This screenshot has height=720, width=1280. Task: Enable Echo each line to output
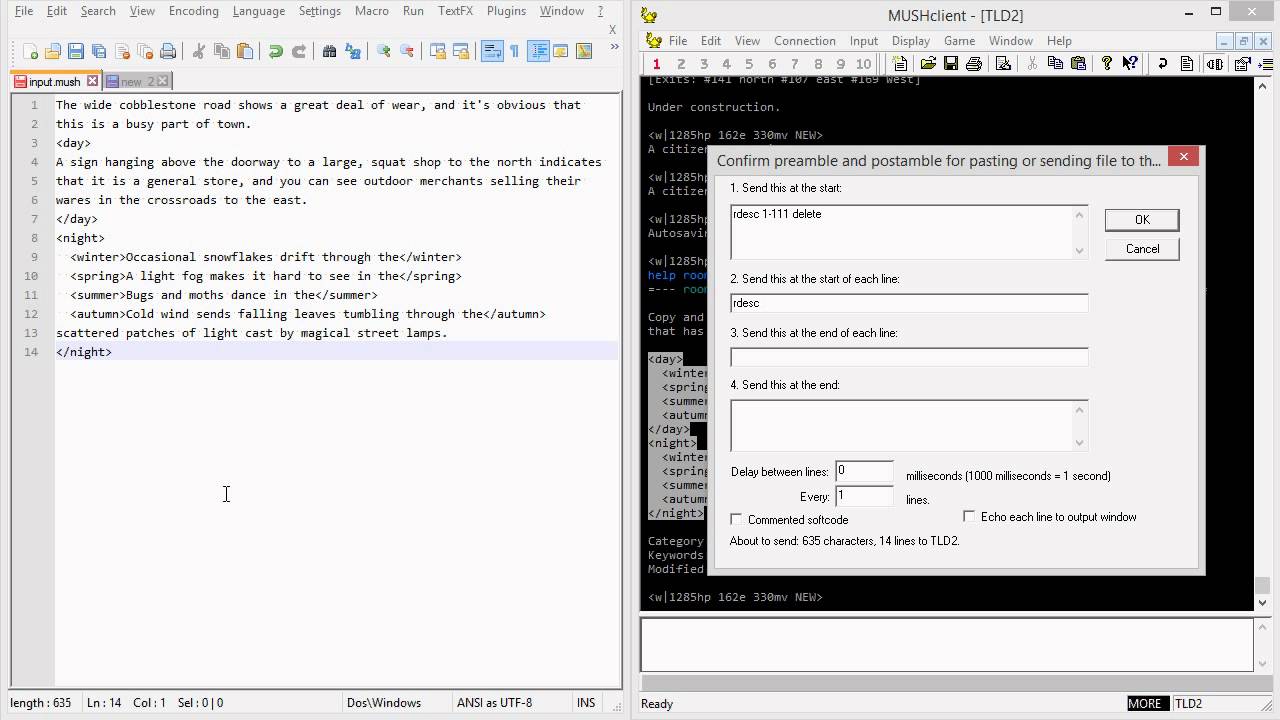click(969, 517)
